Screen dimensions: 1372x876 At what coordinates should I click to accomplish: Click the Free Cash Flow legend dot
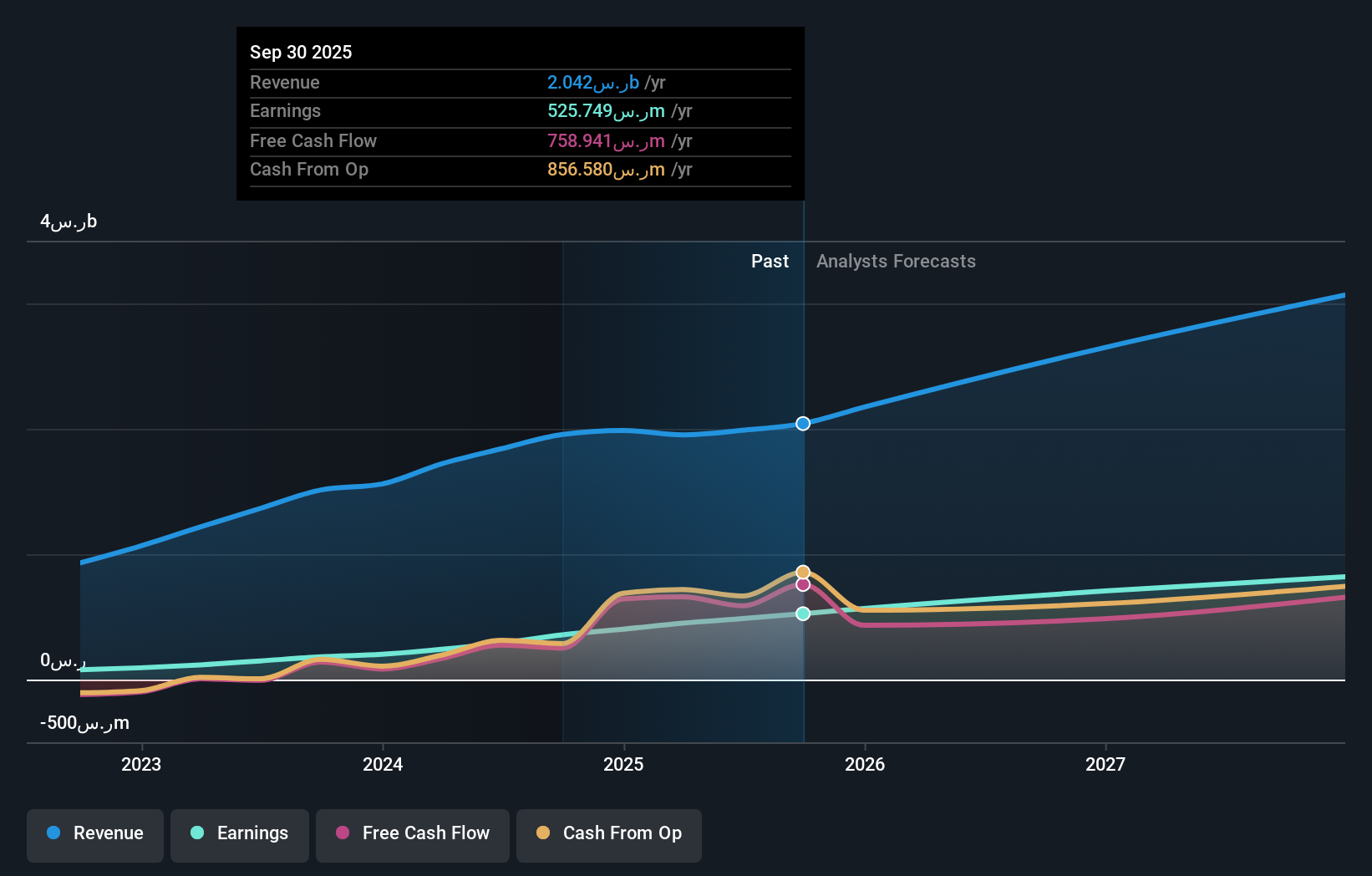[x=342, y=833]
